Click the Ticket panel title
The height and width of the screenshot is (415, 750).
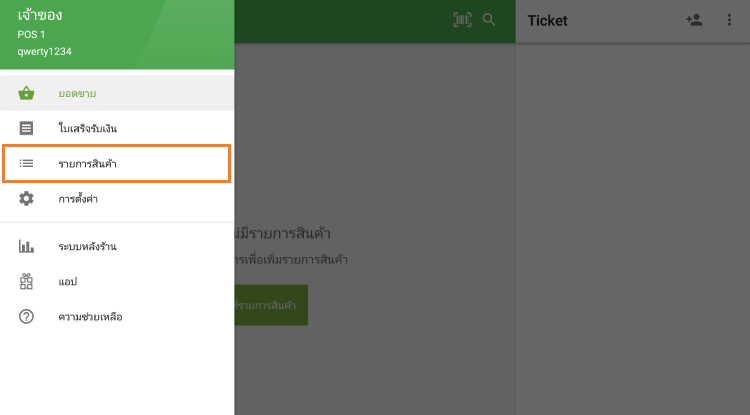(x=553, y=21)
